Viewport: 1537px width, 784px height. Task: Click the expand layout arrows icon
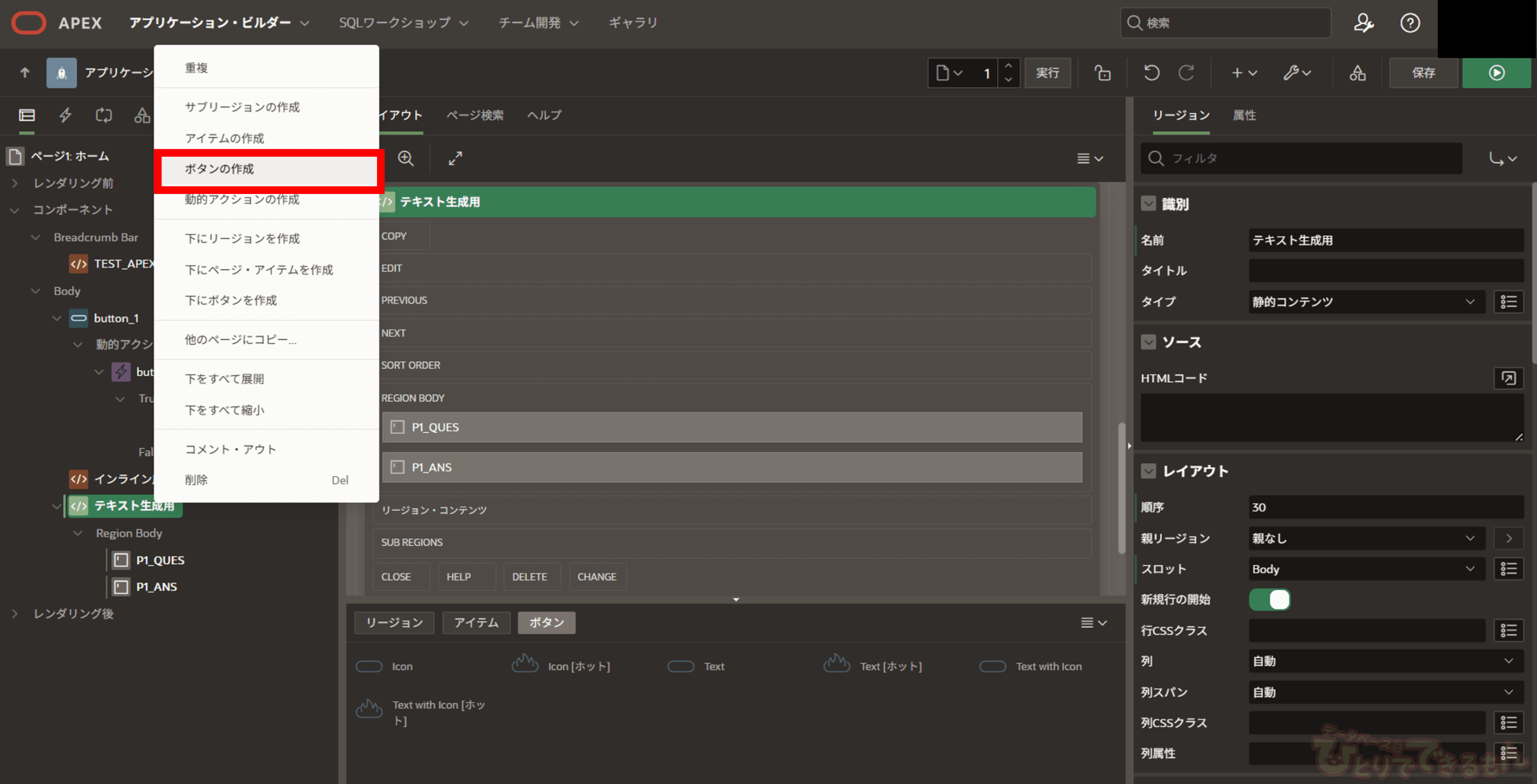[455, 158]
